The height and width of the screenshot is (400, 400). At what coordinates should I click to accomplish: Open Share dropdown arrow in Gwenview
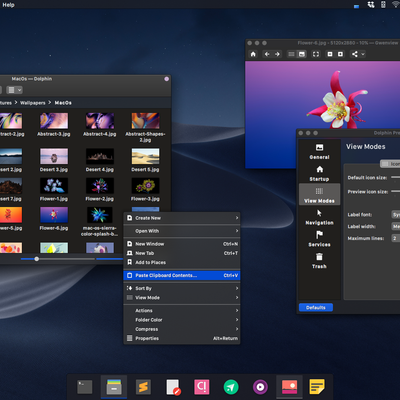point(363,54)
